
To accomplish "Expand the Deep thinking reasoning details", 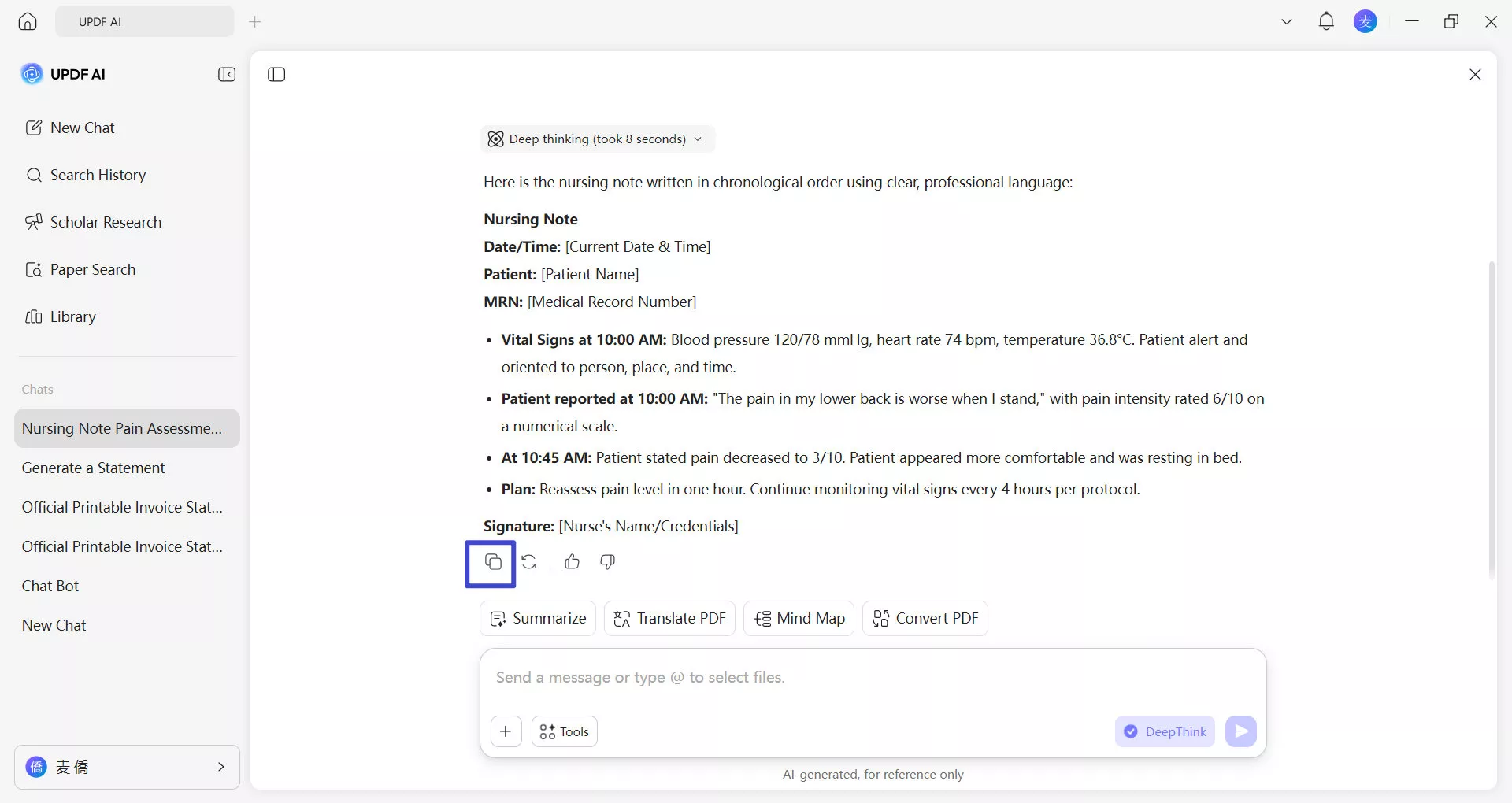I will (699, 139).
